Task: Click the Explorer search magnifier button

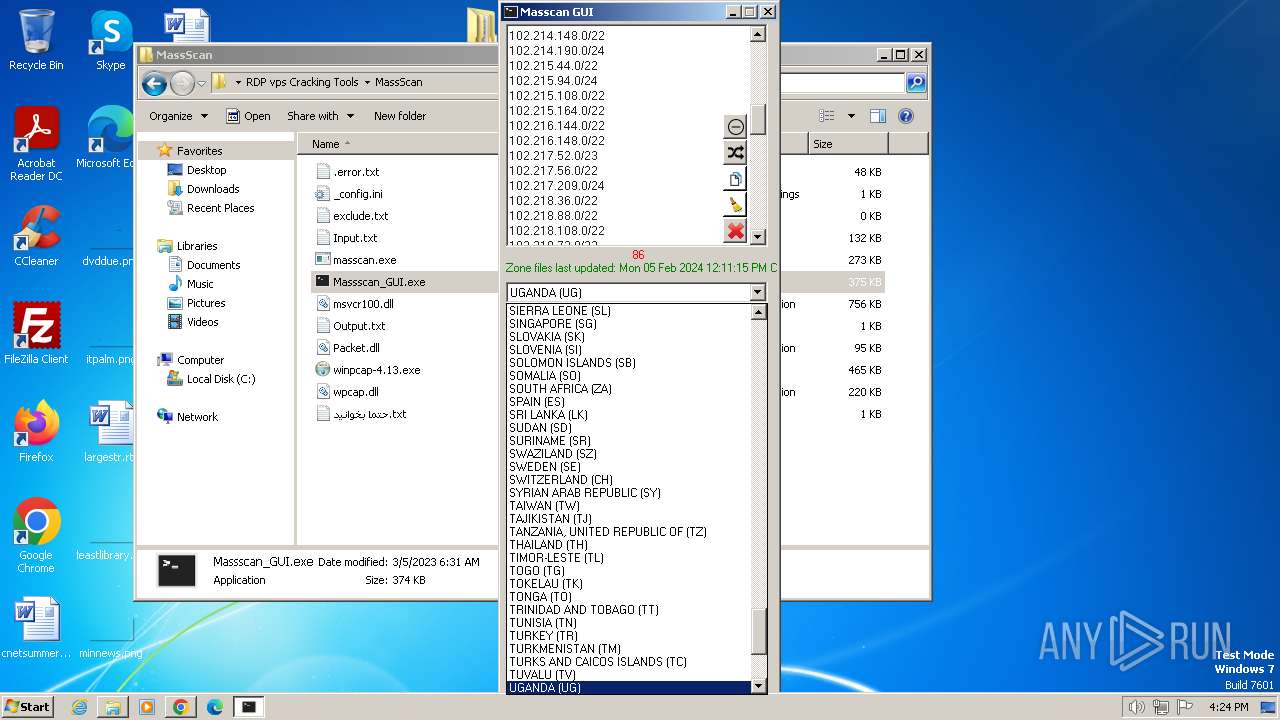Action: (x=915, y=83)
